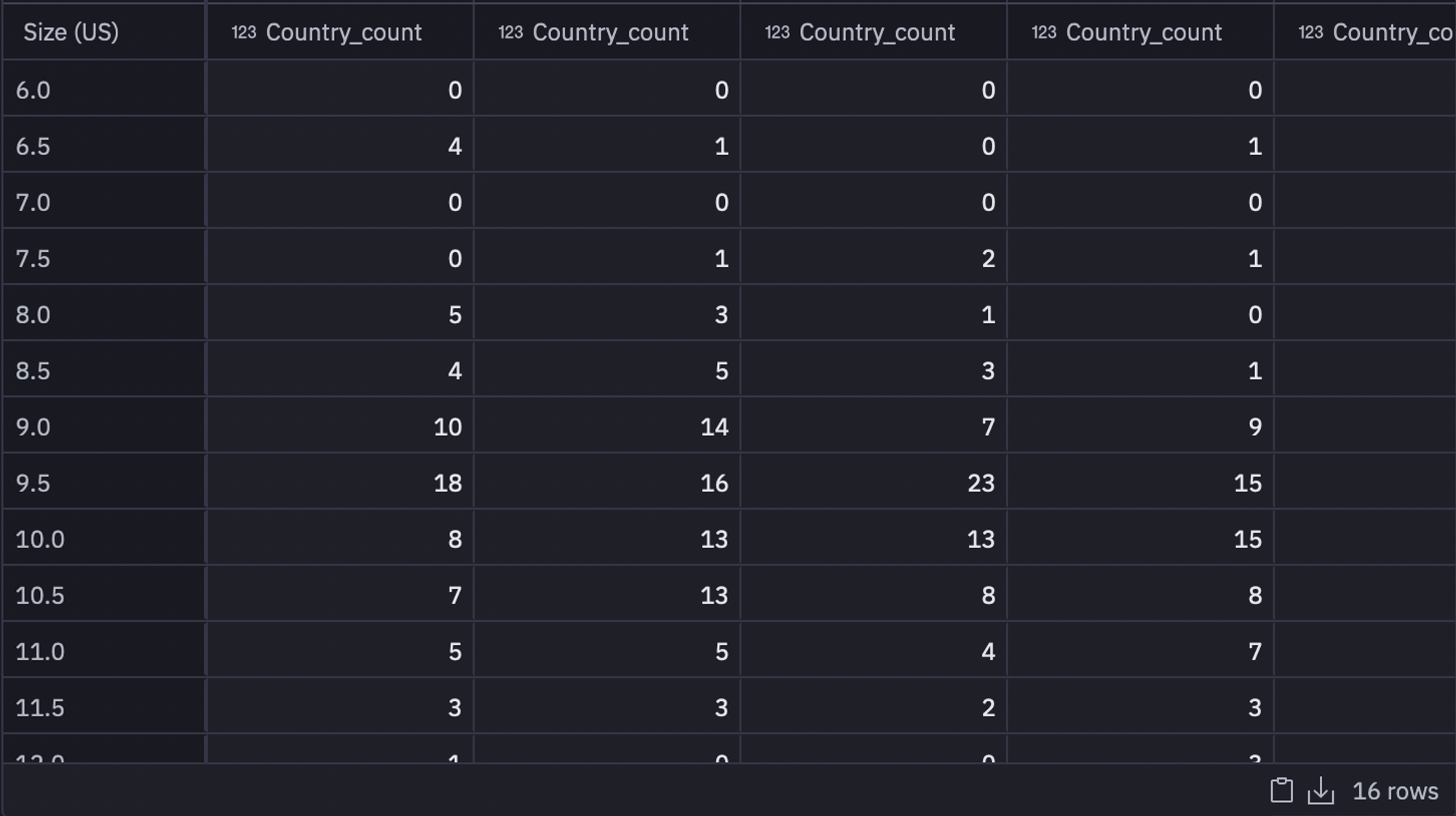Click numeric type icon of first Country_count column
Screen dimensions: 1456x816
(x=244, y=32)
